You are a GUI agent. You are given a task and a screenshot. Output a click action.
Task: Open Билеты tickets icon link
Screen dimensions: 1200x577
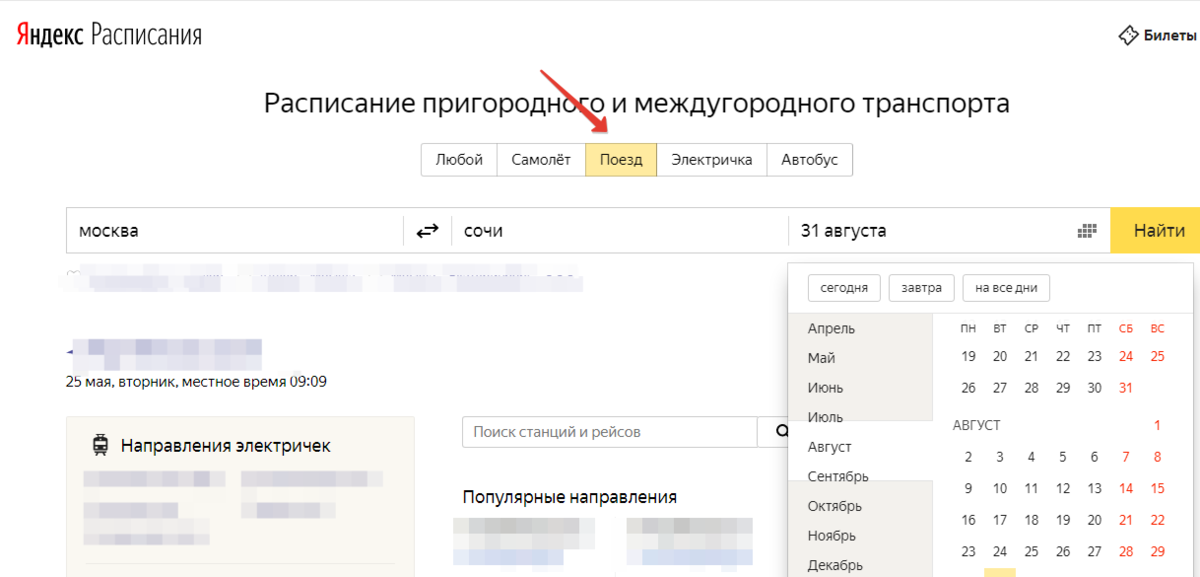pyautogui.click(x=1157, y=36)
